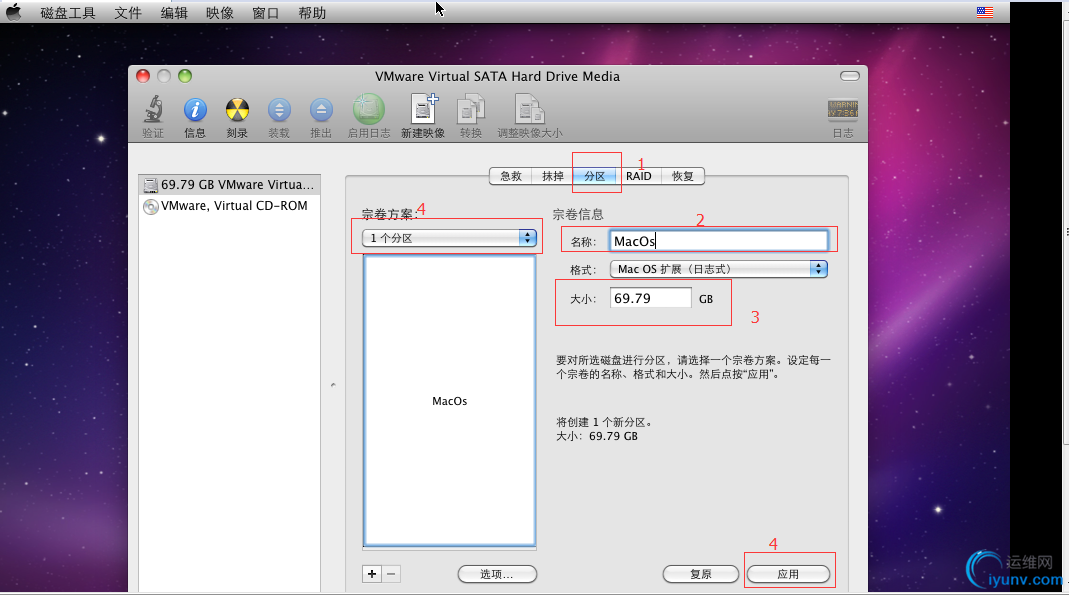Screen dimensions: 1069x596
Task: Remove partition with the minus button
Action: 391,574
